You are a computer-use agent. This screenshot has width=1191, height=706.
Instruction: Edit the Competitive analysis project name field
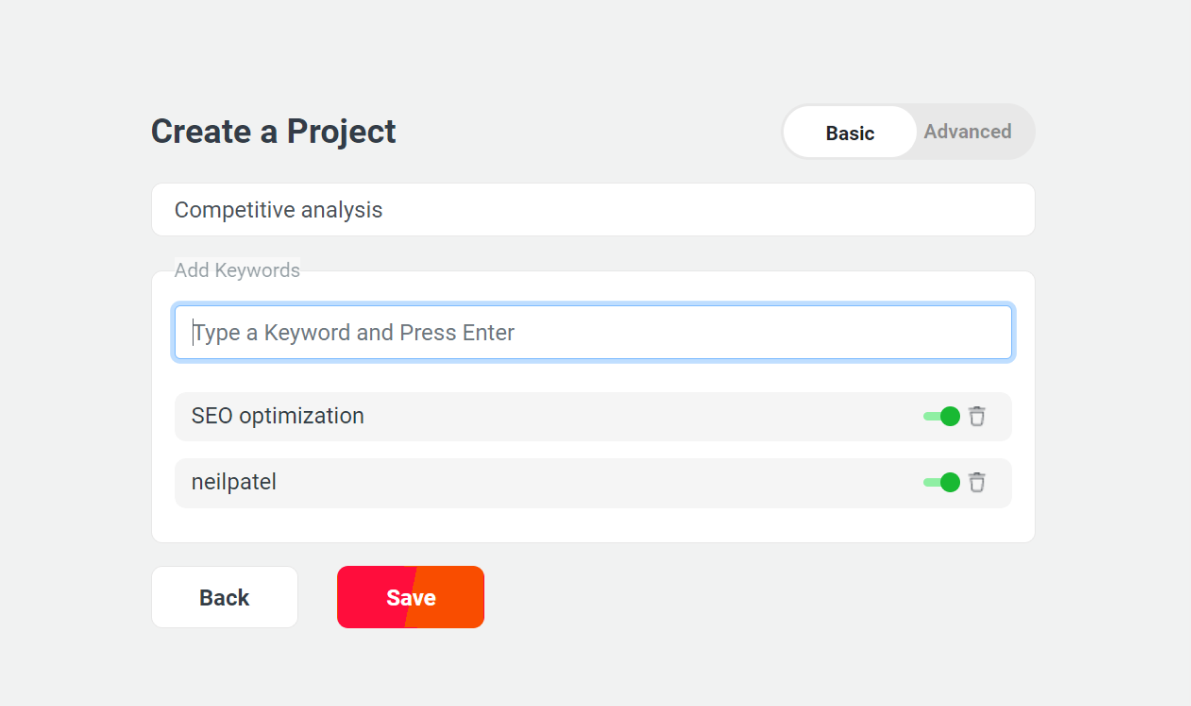[593, 210]
